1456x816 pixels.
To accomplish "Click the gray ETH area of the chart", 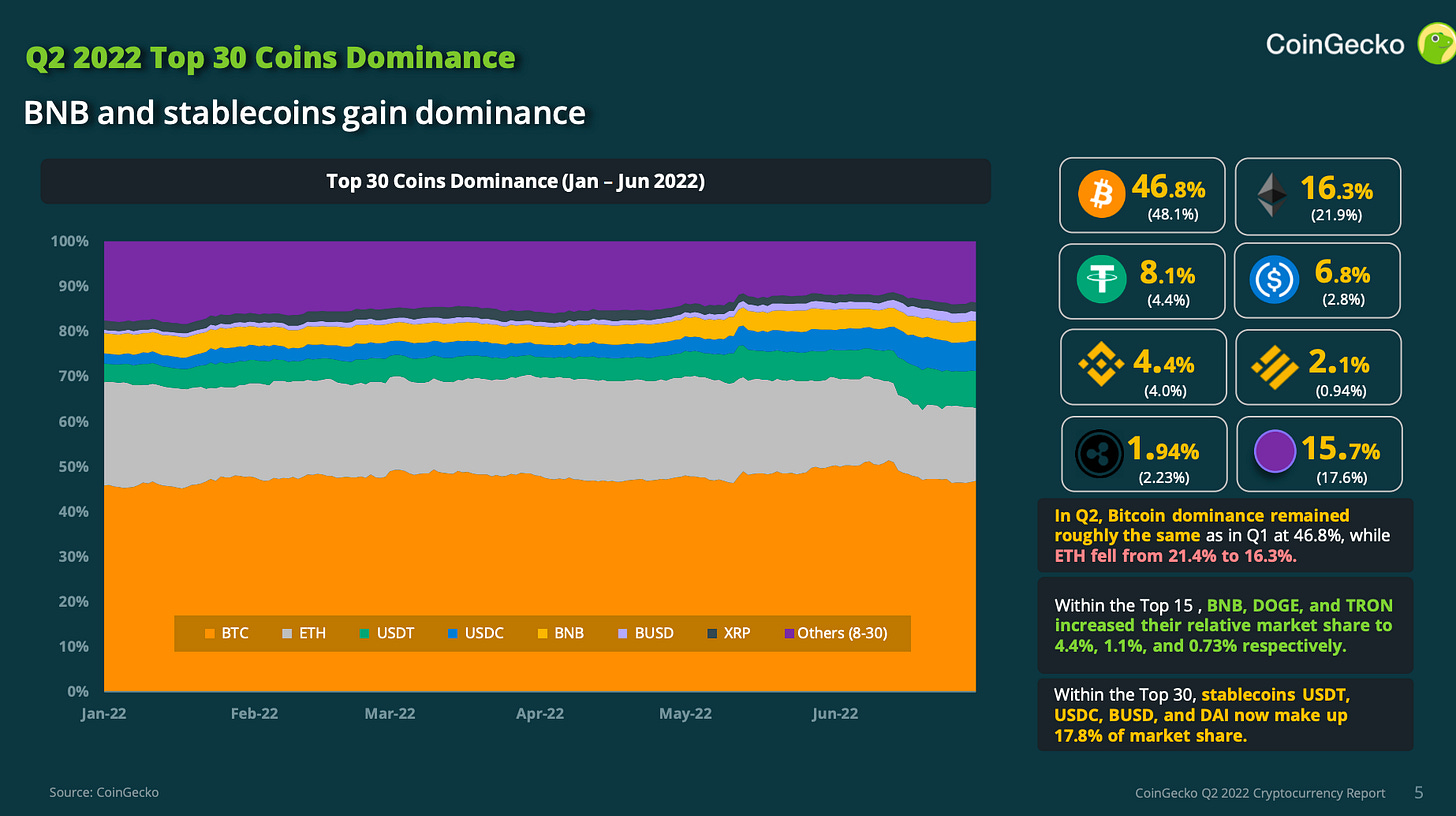I will click(540, 425).
